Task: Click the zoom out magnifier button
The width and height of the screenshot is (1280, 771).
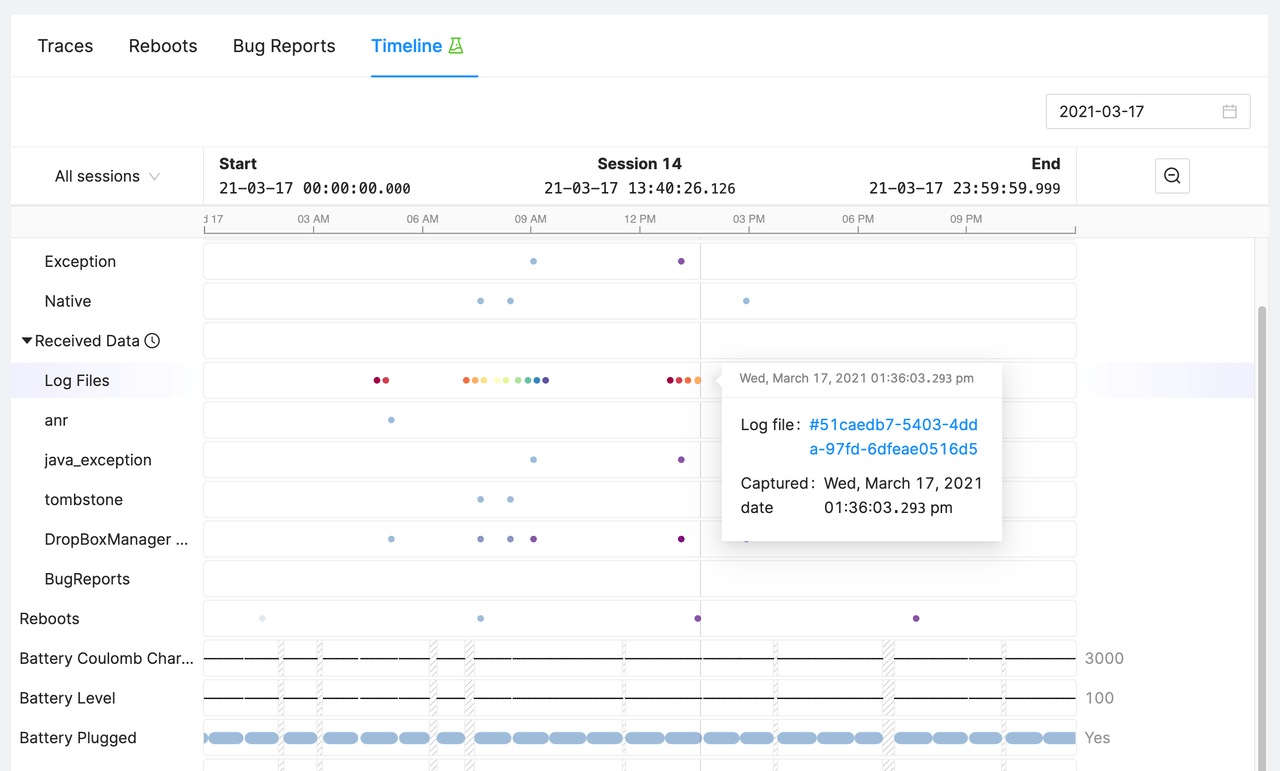Action: [x=1172, y=176]
